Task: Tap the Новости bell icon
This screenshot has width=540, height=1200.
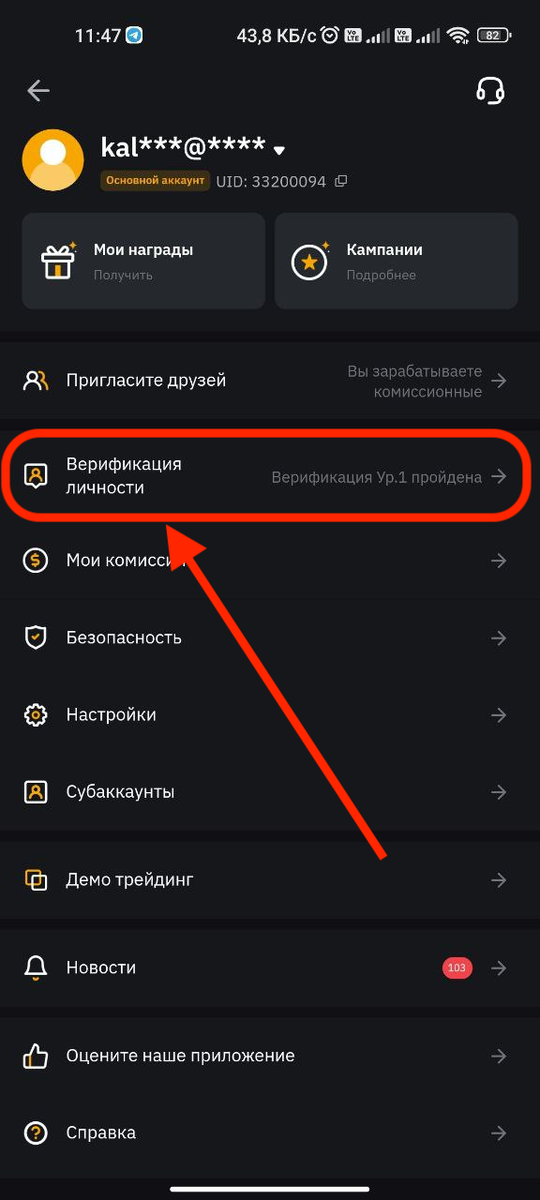Action: click(x=36, y=968)
